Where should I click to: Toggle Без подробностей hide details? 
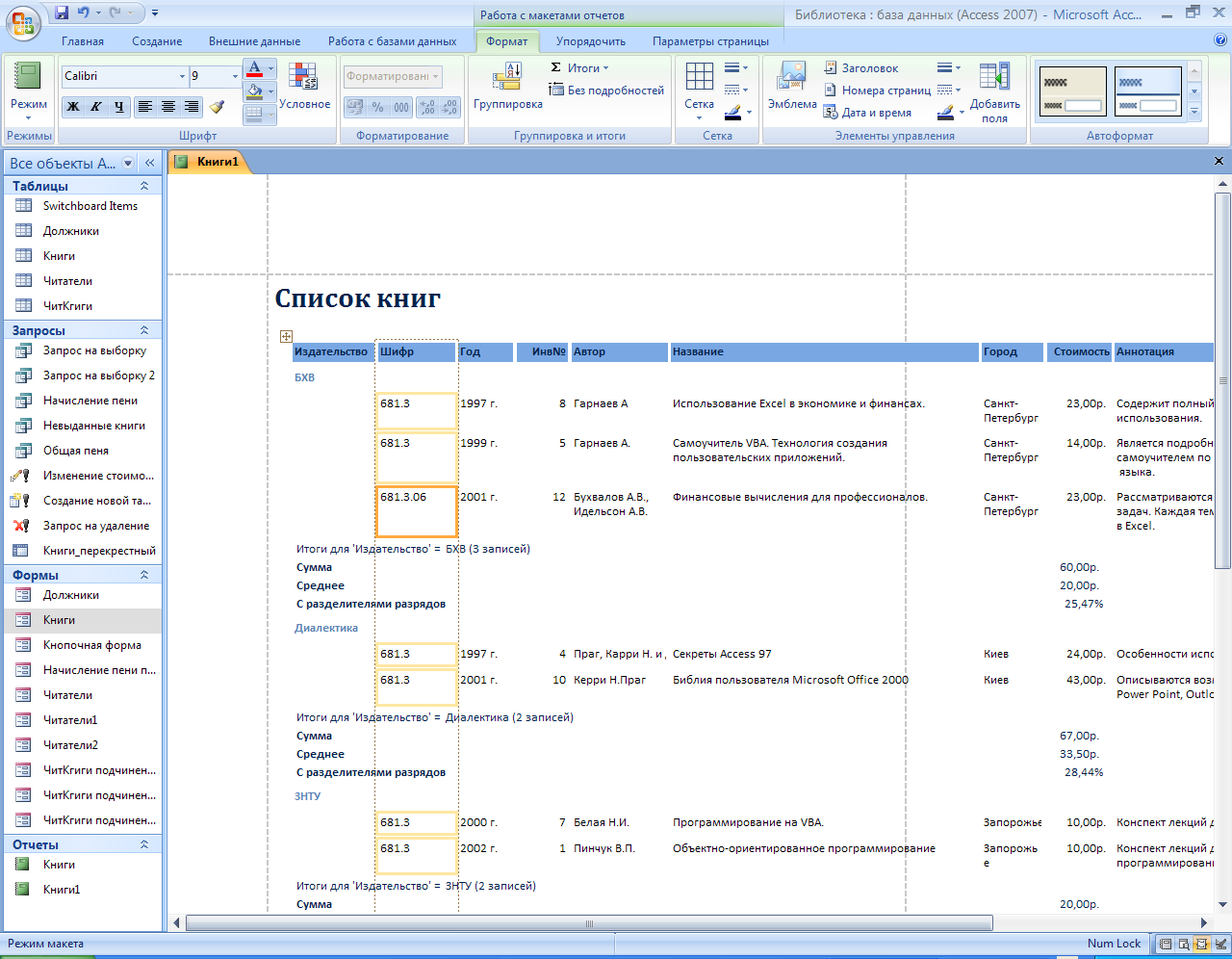[x=606, y=91]
